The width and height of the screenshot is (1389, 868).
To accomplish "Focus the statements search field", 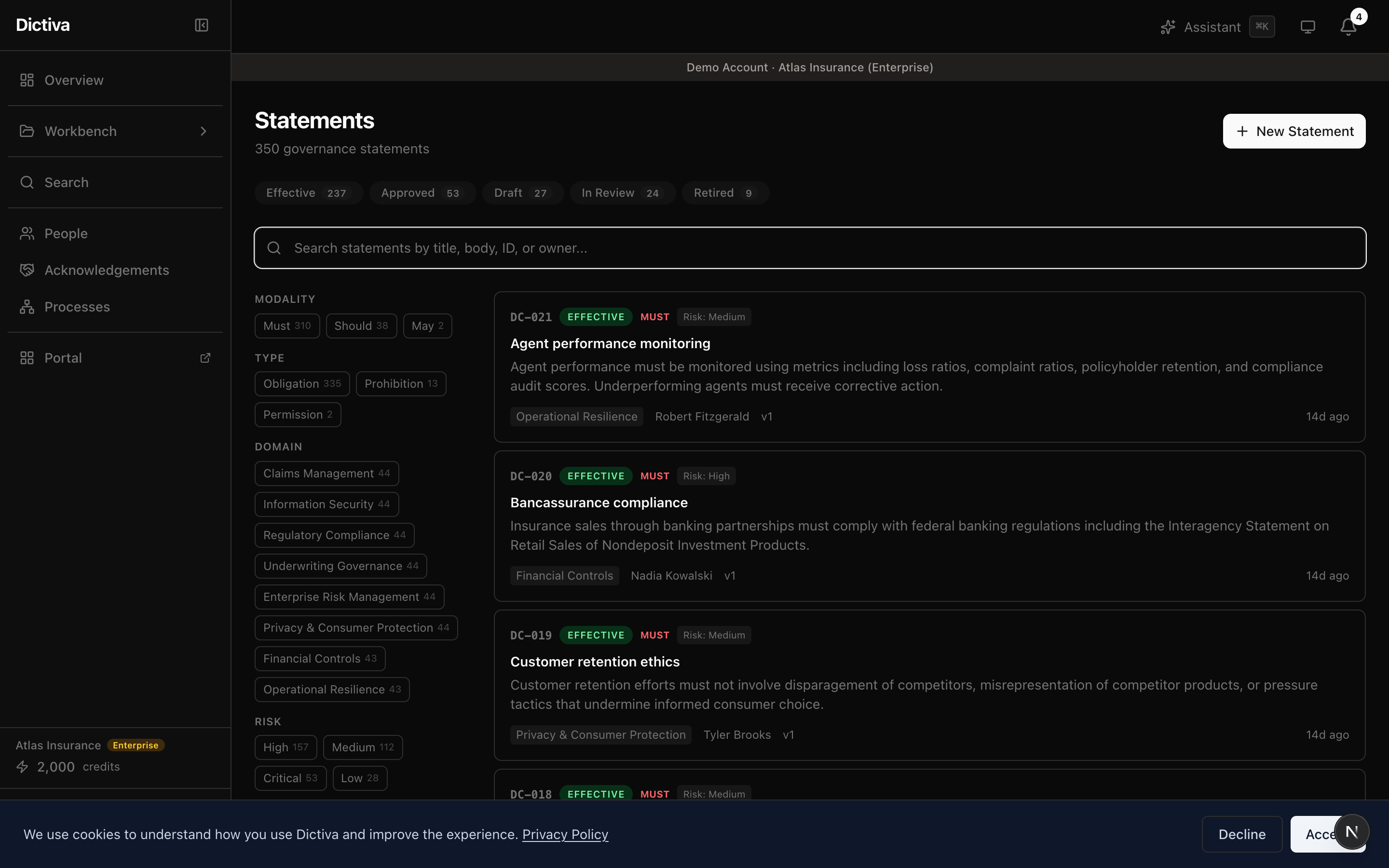I will point(809,248).
